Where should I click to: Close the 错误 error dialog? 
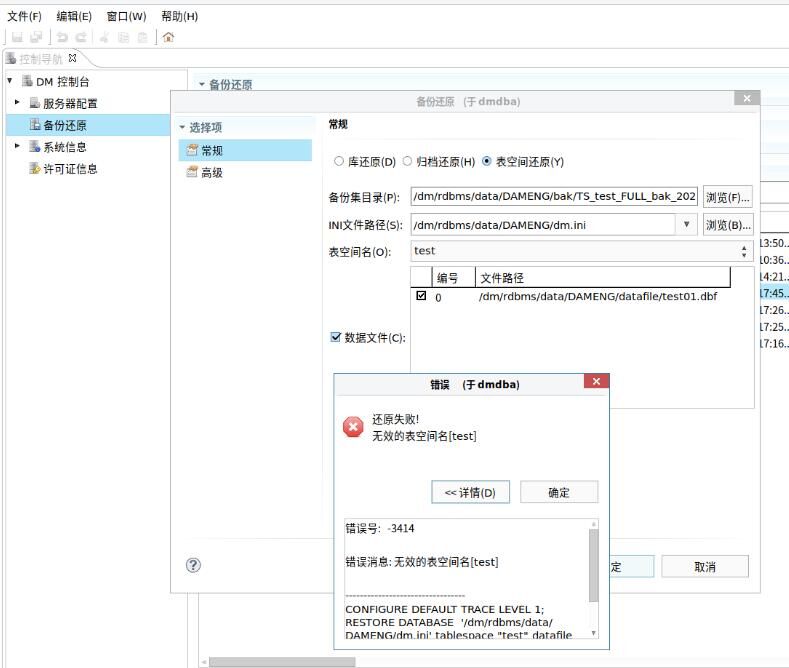[x=596, y=381]
